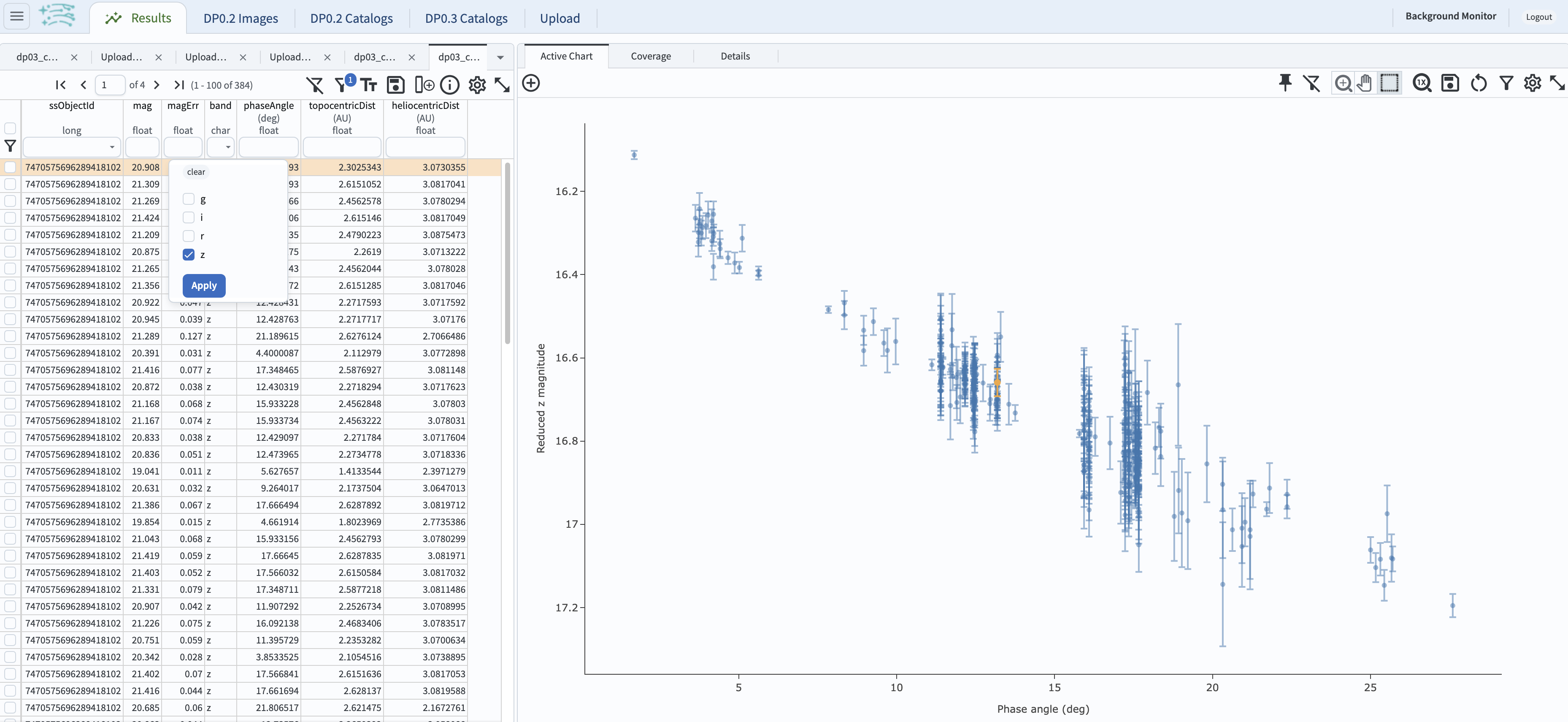
Task: Click the hamburger menu icon
Action: coord(17,16)
